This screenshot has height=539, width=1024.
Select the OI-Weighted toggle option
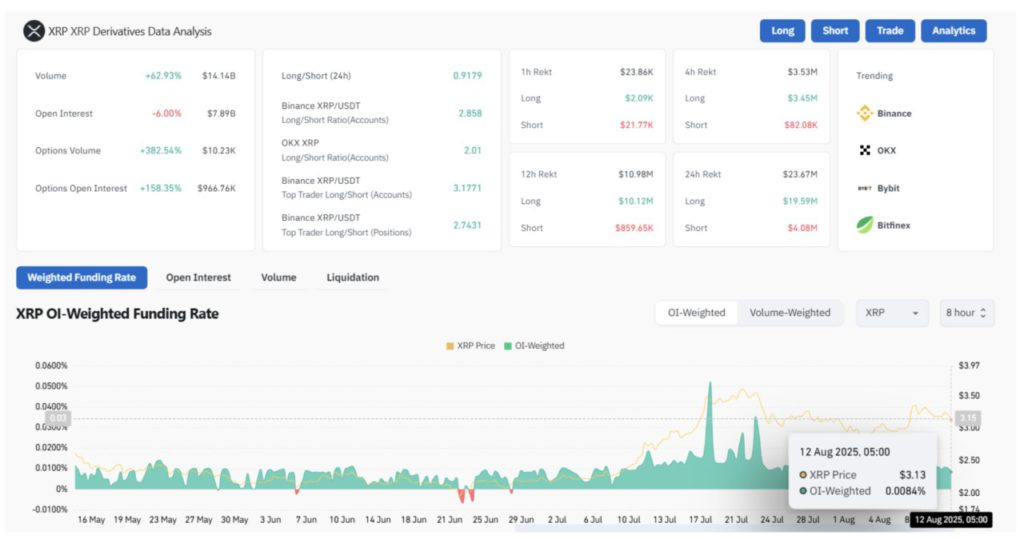(697, 313)
